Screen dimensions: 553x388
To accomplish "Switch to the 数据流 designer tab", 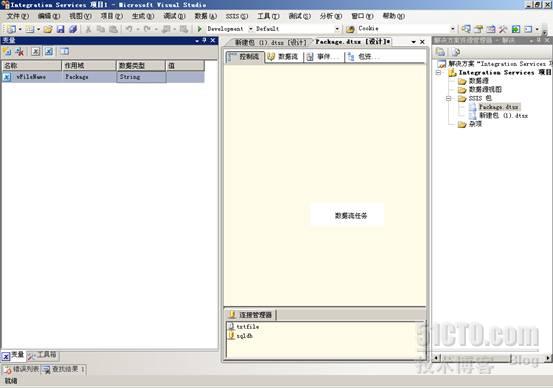I will (283, 57).
